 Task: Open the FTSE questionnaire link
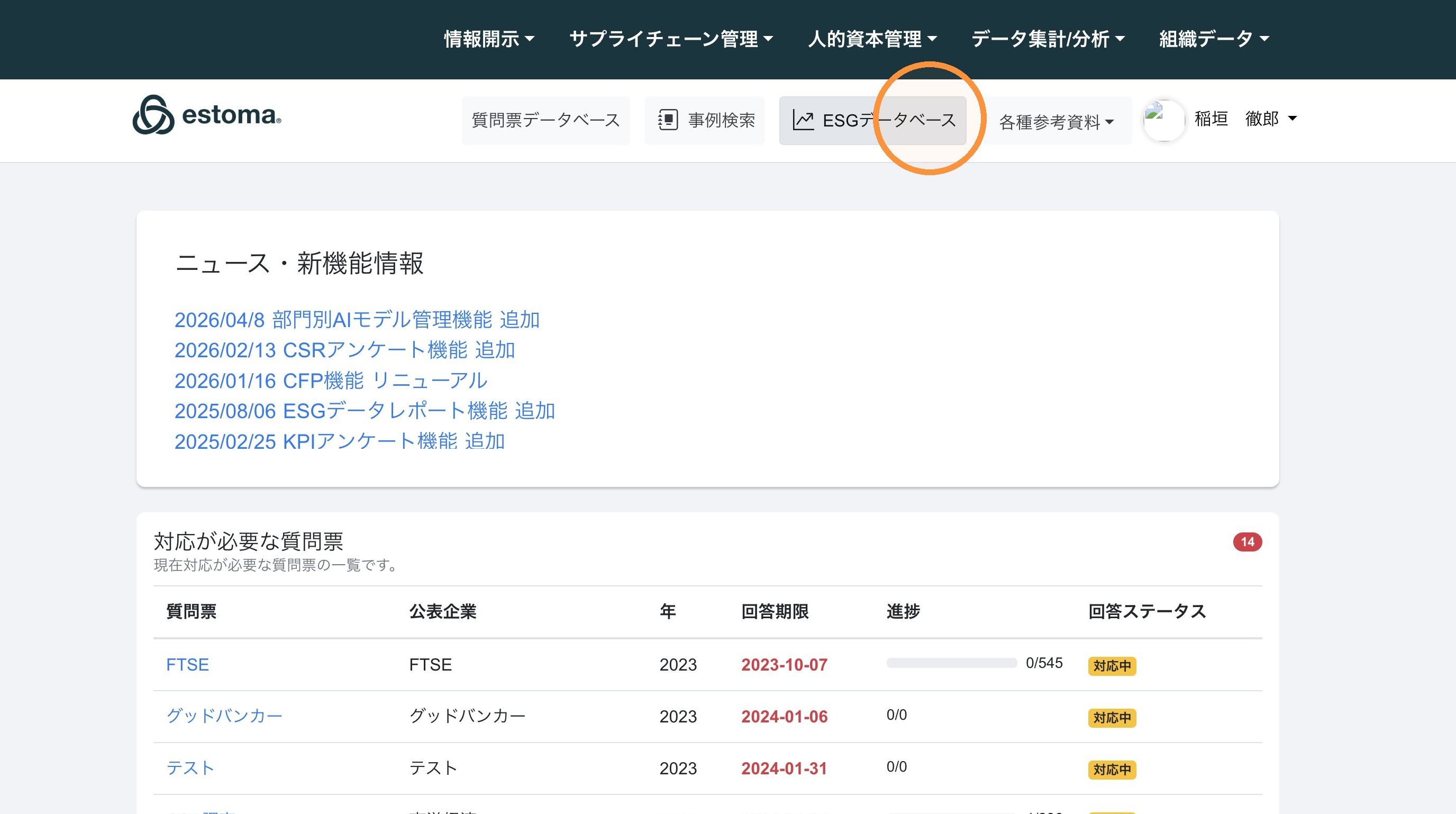[x=187, y=665]
